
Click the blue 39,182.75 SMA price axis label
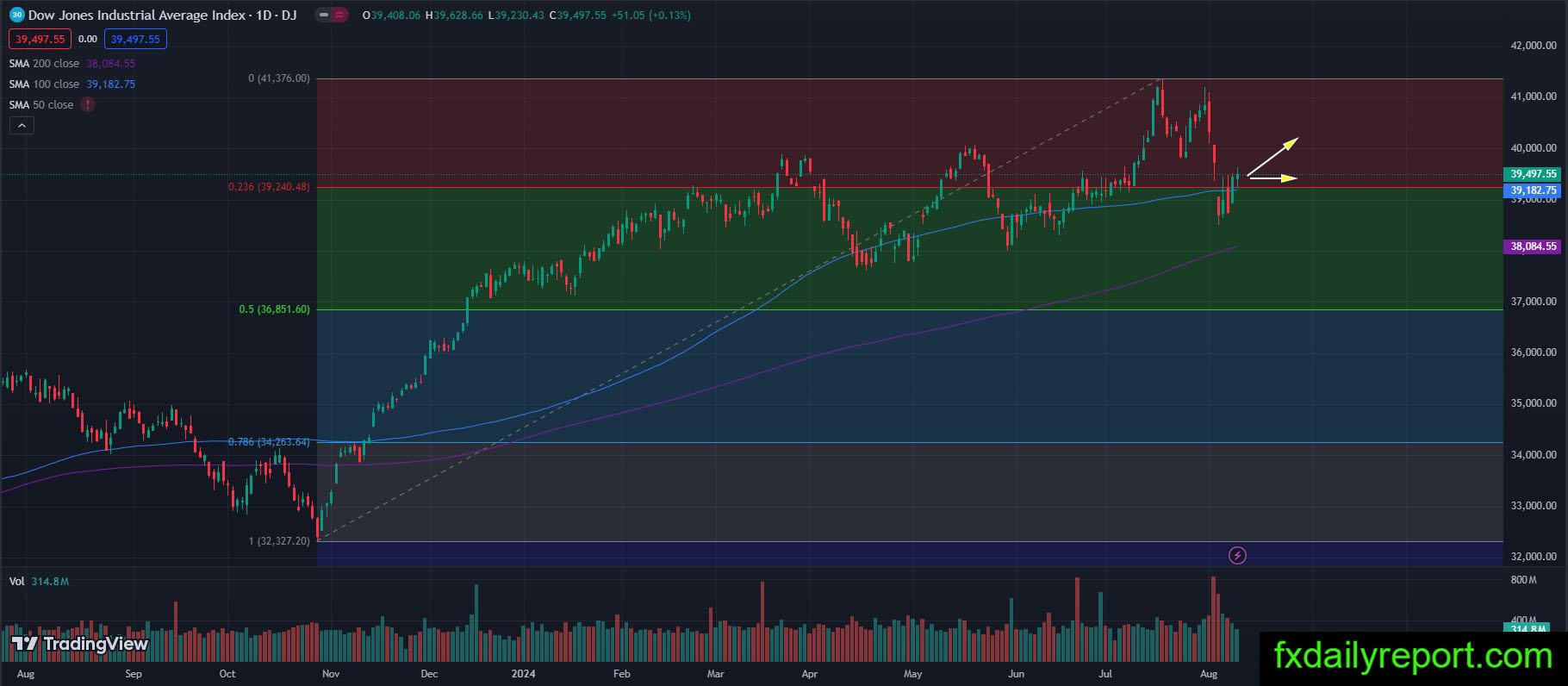coord(1534,190)
